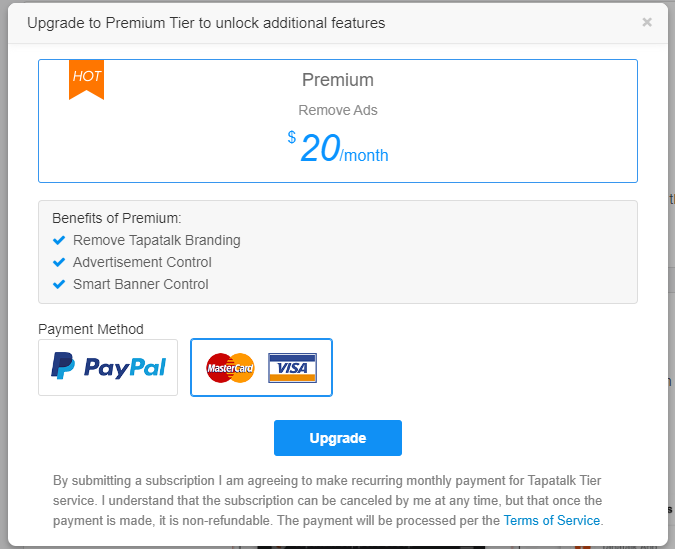This screenshot has height=549, width=675.
Task: Click the Payment Method label
Action: click(x=91, y=329)
